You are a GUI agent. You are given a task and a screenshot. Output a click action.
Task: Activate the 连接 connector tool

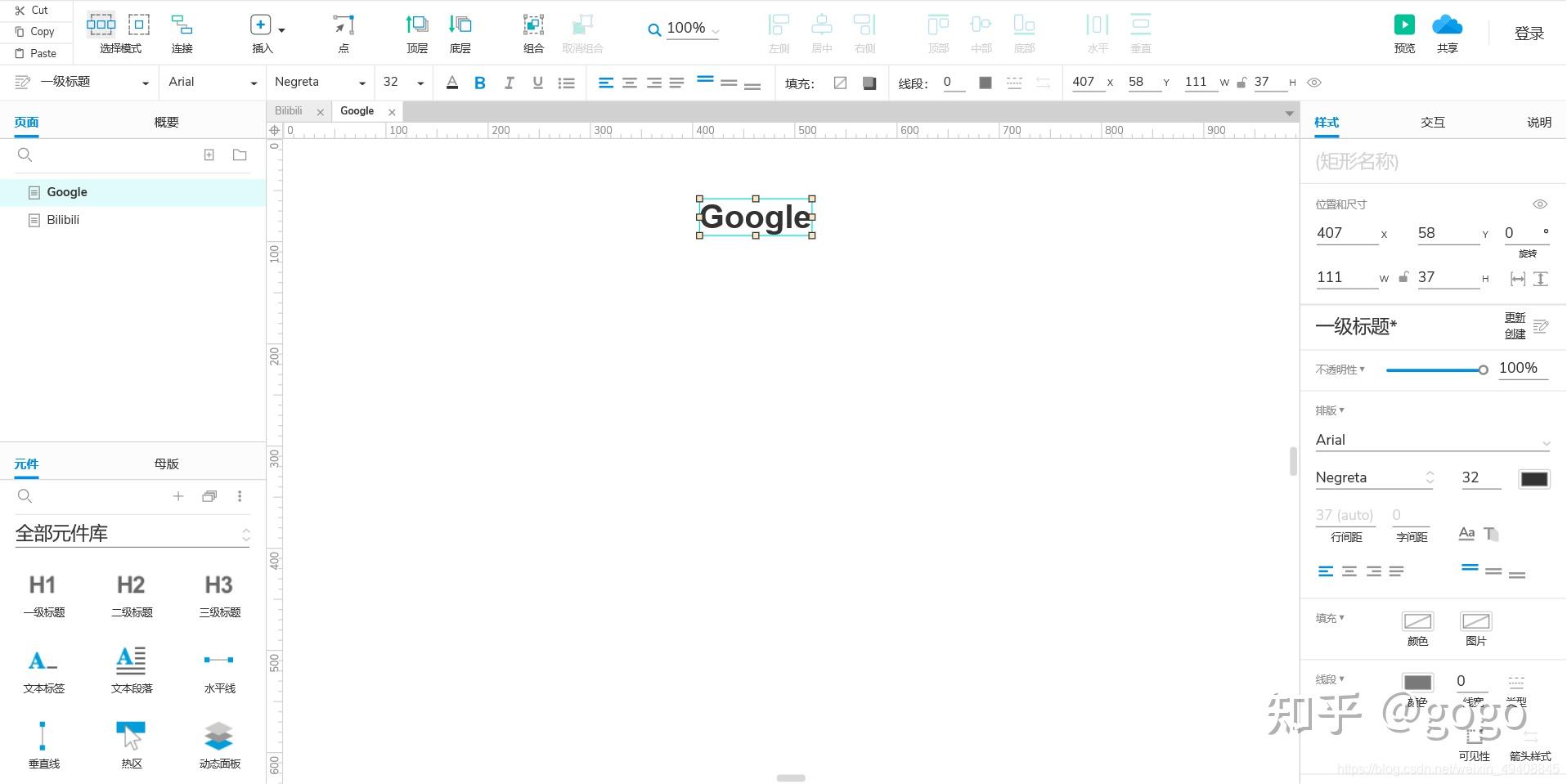click(182, 25)
